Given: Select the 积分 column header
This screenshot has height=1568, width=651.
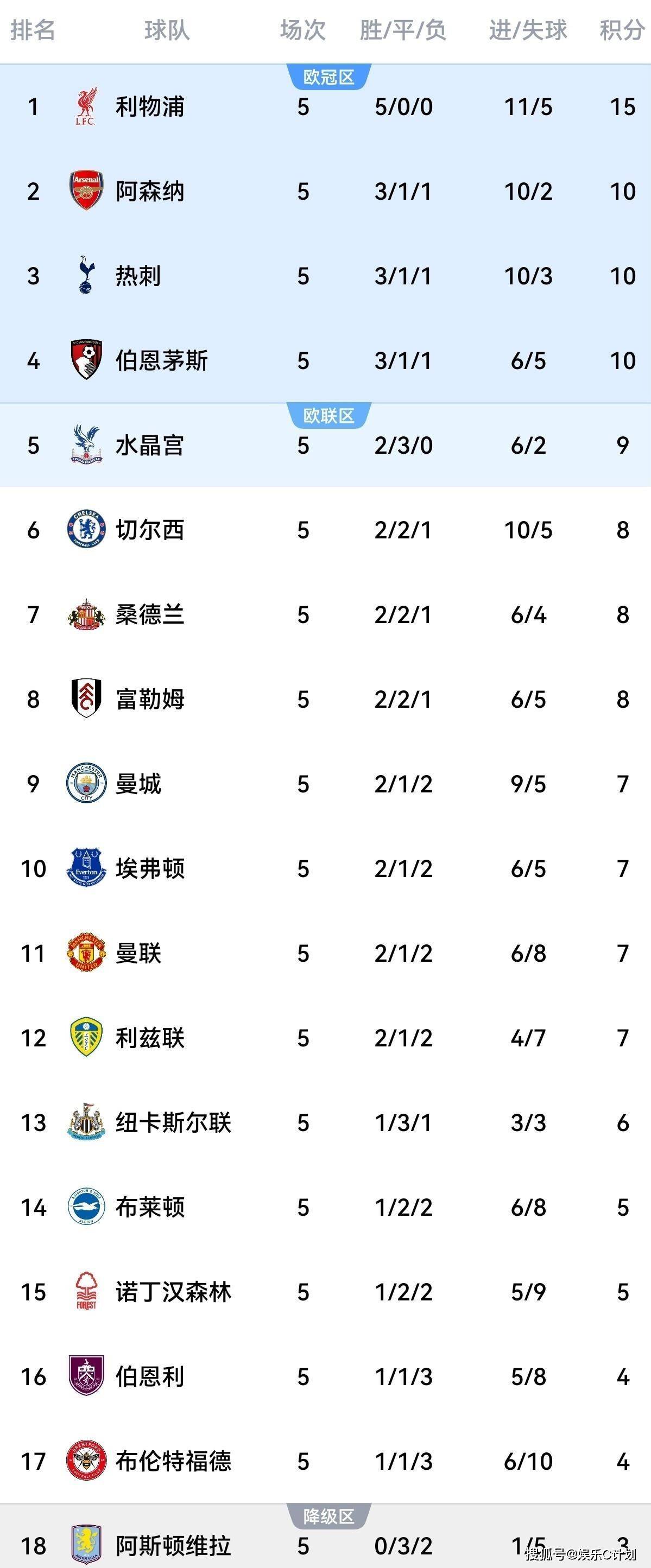Looking at the screenshot, I should coord(622,30).
